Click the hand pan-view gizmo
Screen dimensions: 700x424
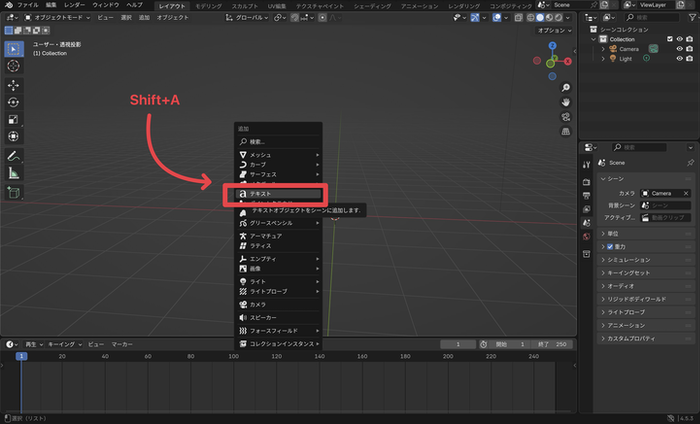[x=565, y=101]
